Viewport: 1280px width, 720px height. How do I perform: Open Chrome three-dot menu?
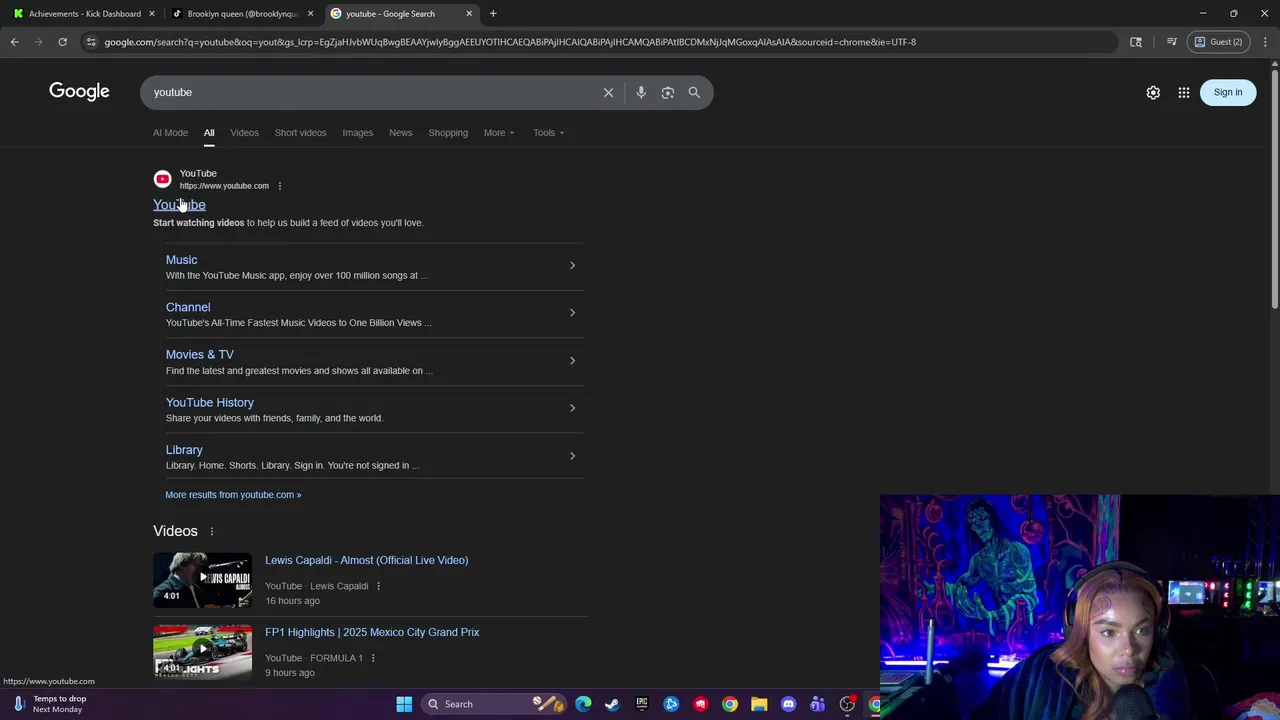pyautogui.click(x=1265, y=42)
